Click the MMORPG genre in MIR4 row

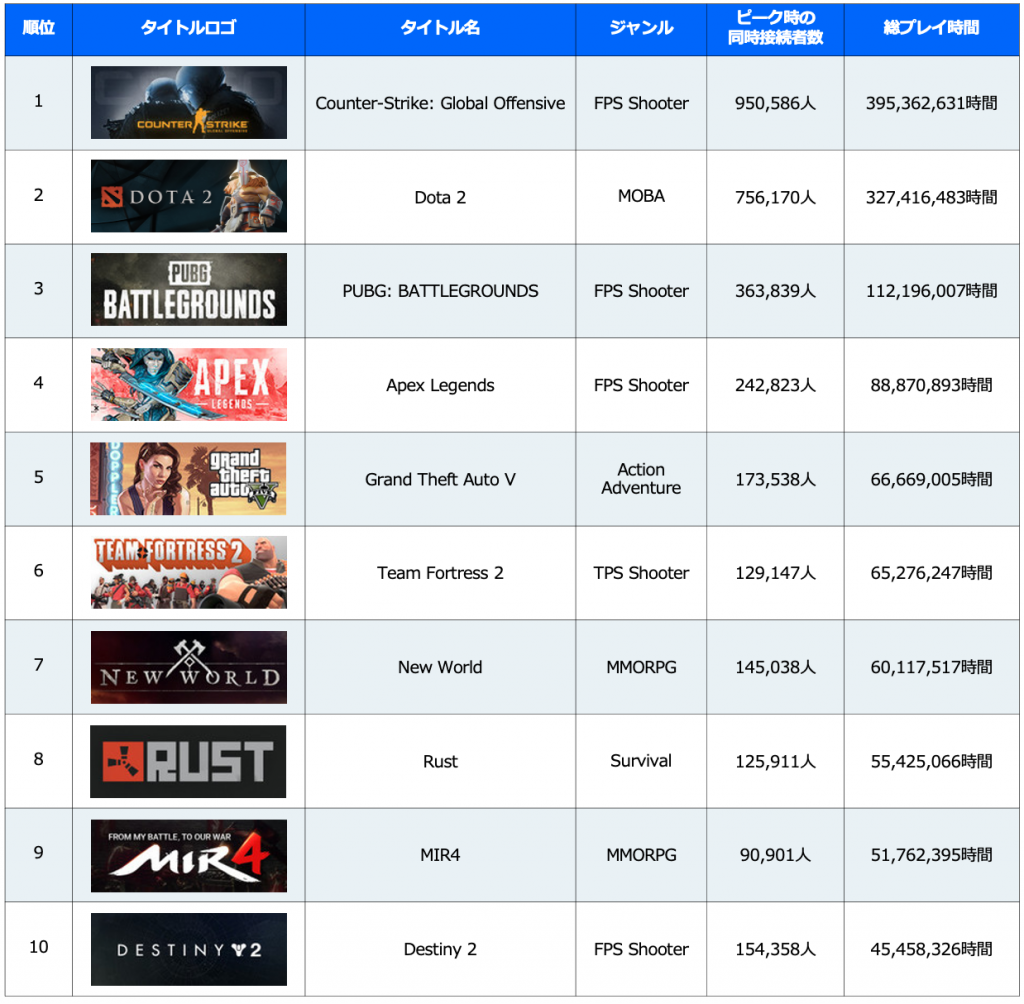pyautogui.click(x=641, y=855)
